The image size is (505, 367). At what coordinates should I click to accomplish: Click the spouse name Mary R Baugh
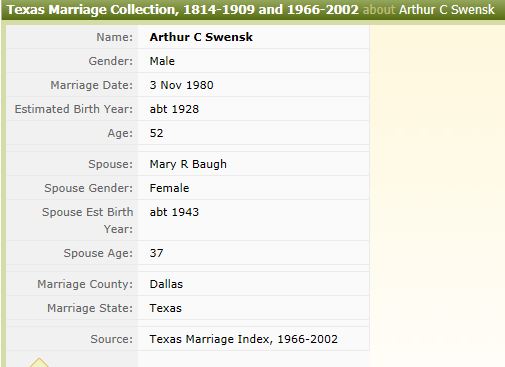click(x=188, y=164)
